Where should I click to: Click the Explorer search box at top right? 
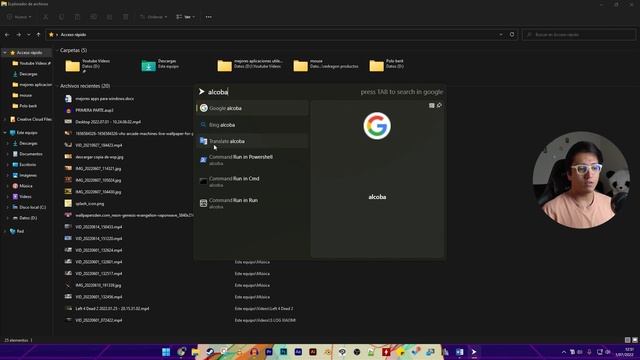pos(579,35)
